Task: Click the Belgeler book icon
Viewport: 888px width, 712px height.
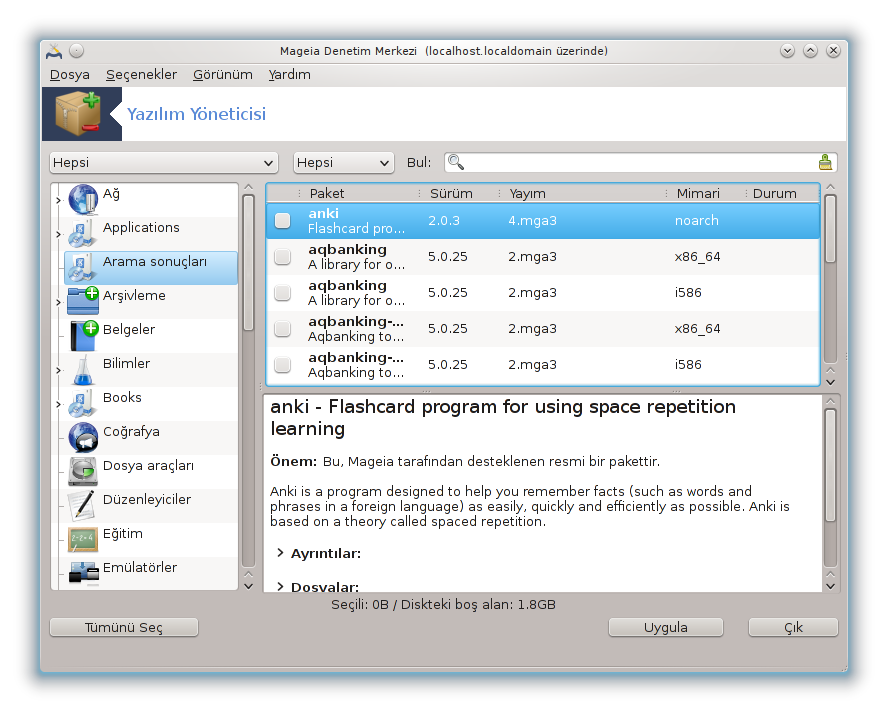Action: point(83,335)
